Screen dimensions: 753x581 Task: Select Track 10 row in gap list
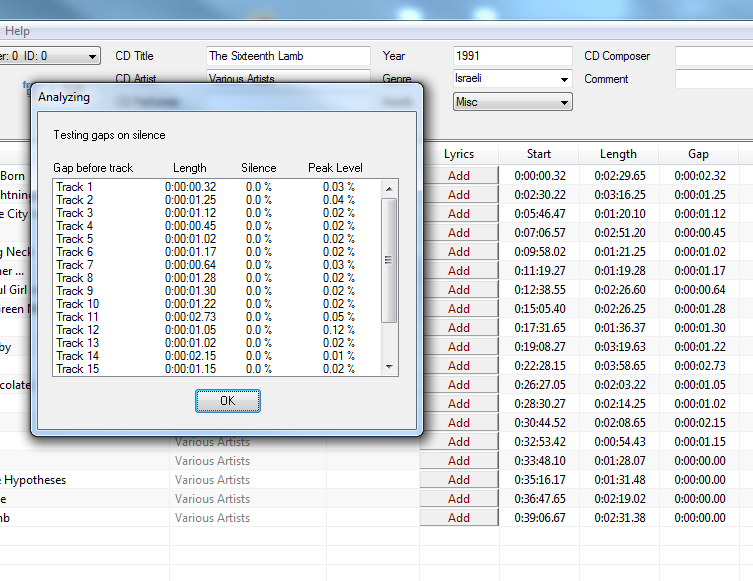pos(217,303)
